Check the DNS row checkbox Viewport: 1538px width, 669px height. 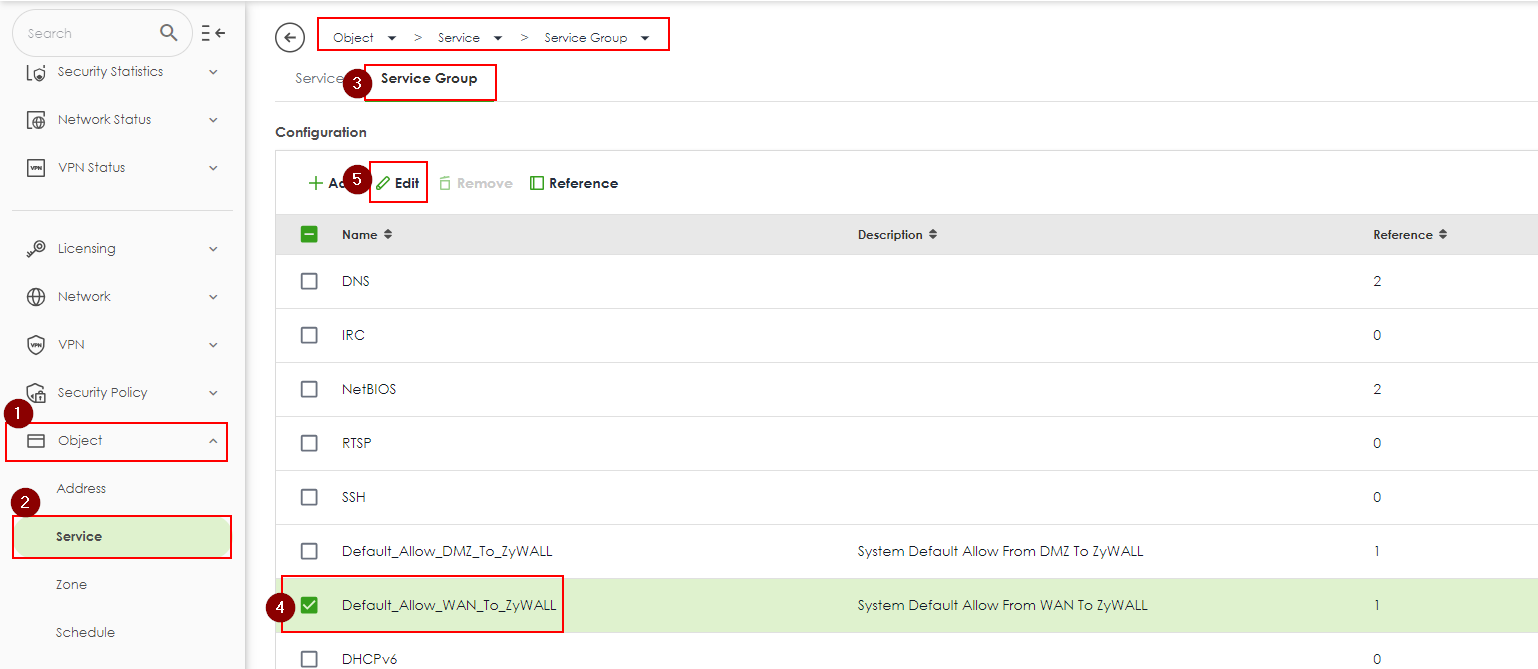[x=309, y=281]
